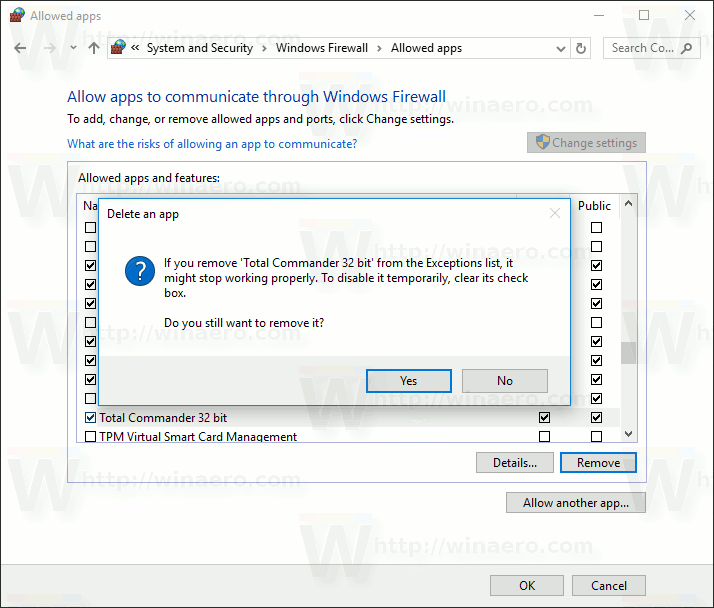This screenshot has height=608, width=714.
Task: Go up one level with the Up arrow
Action: pyautogui.click(x=94, y=48)
